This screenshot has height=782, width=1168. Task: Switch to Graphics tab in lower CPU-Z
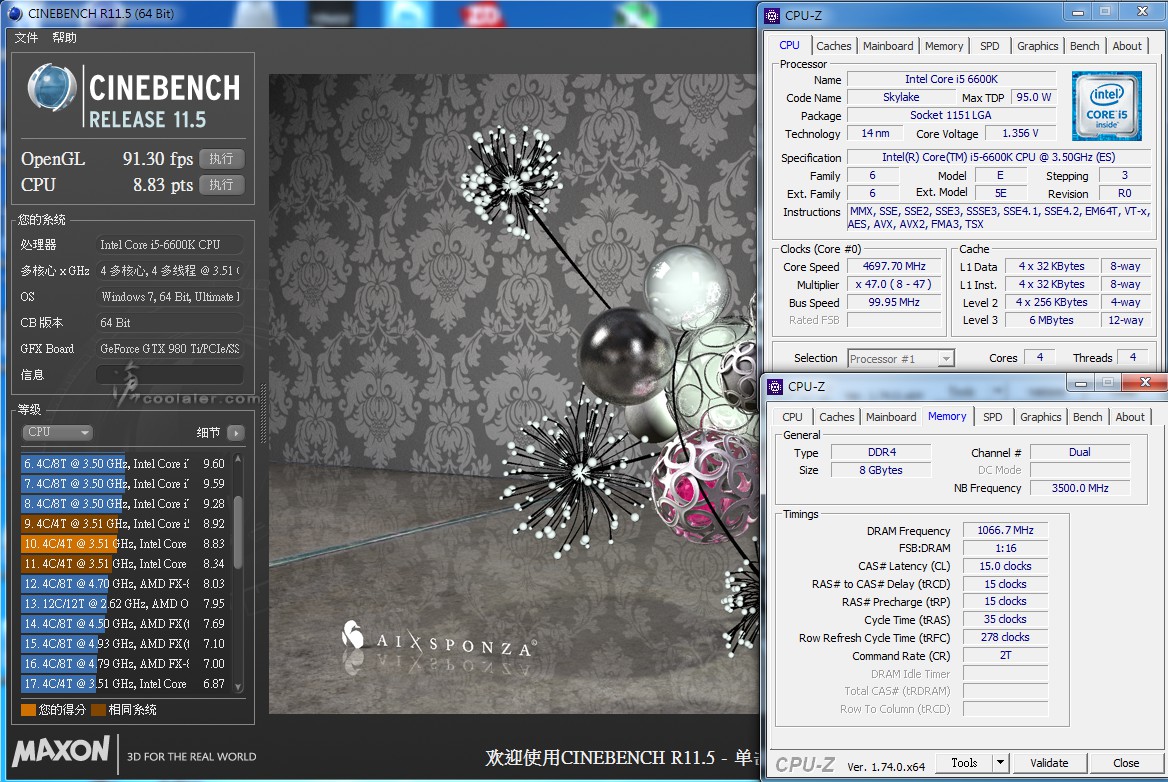coord(1041,417)
